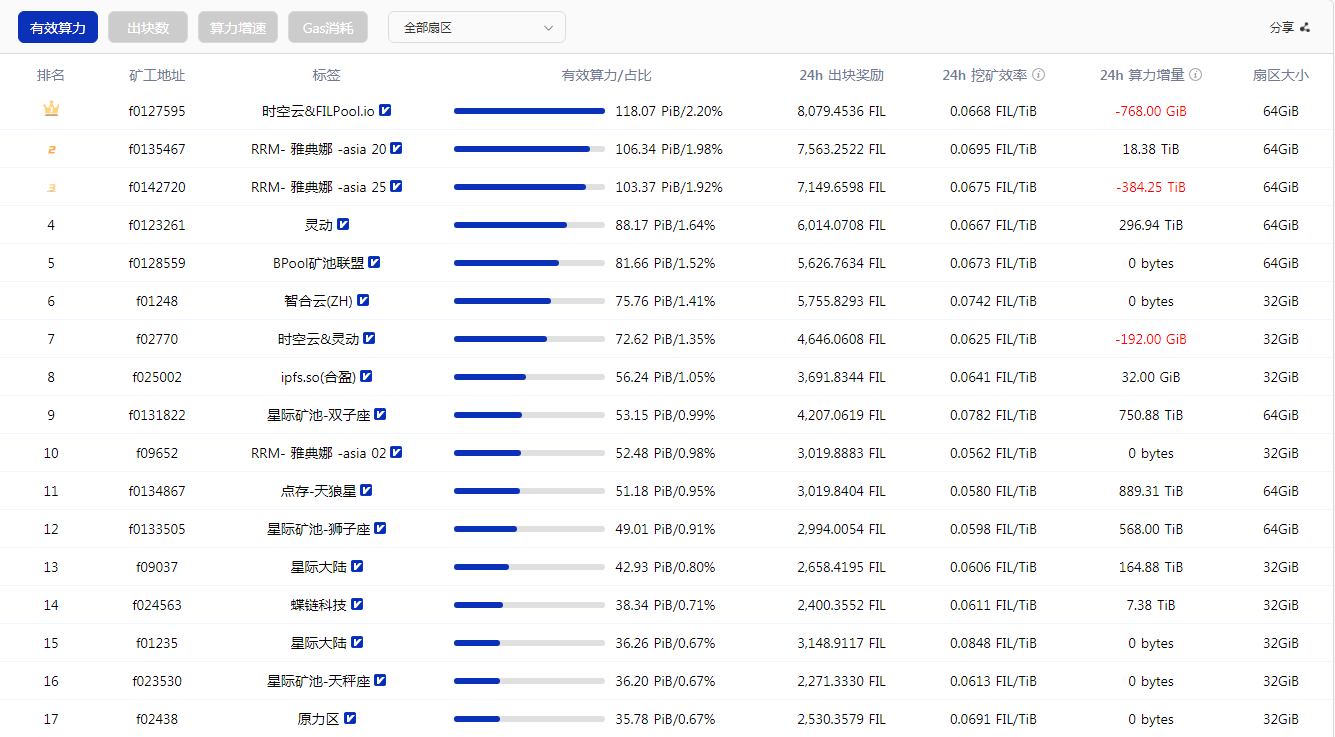Screen dimensions: 1335x737
Task: Switch to the 算力增速 tab
Action: click(238, 28)
